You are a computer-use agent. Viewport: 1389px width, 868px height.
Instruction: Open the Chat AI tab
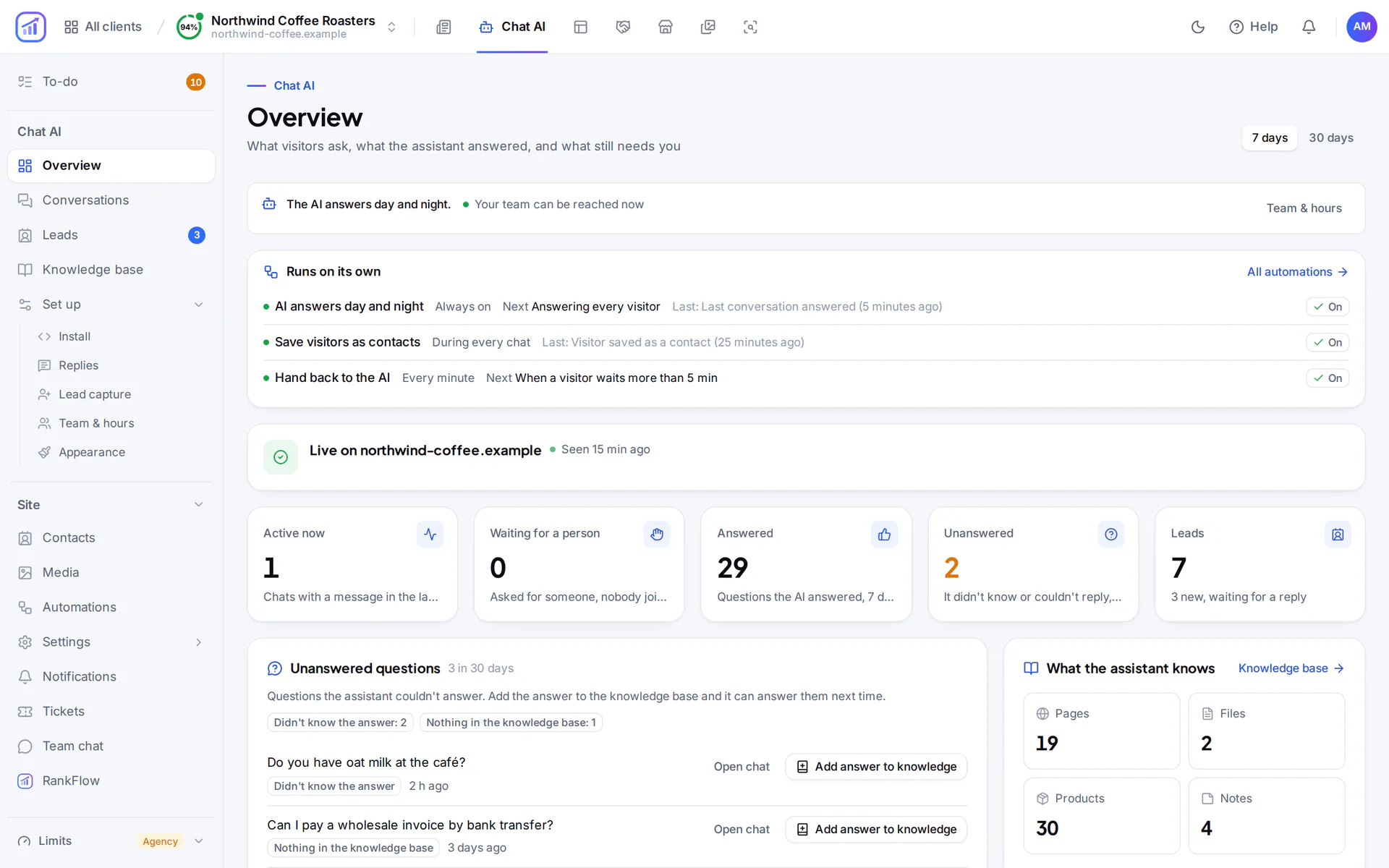click(512, 27)
